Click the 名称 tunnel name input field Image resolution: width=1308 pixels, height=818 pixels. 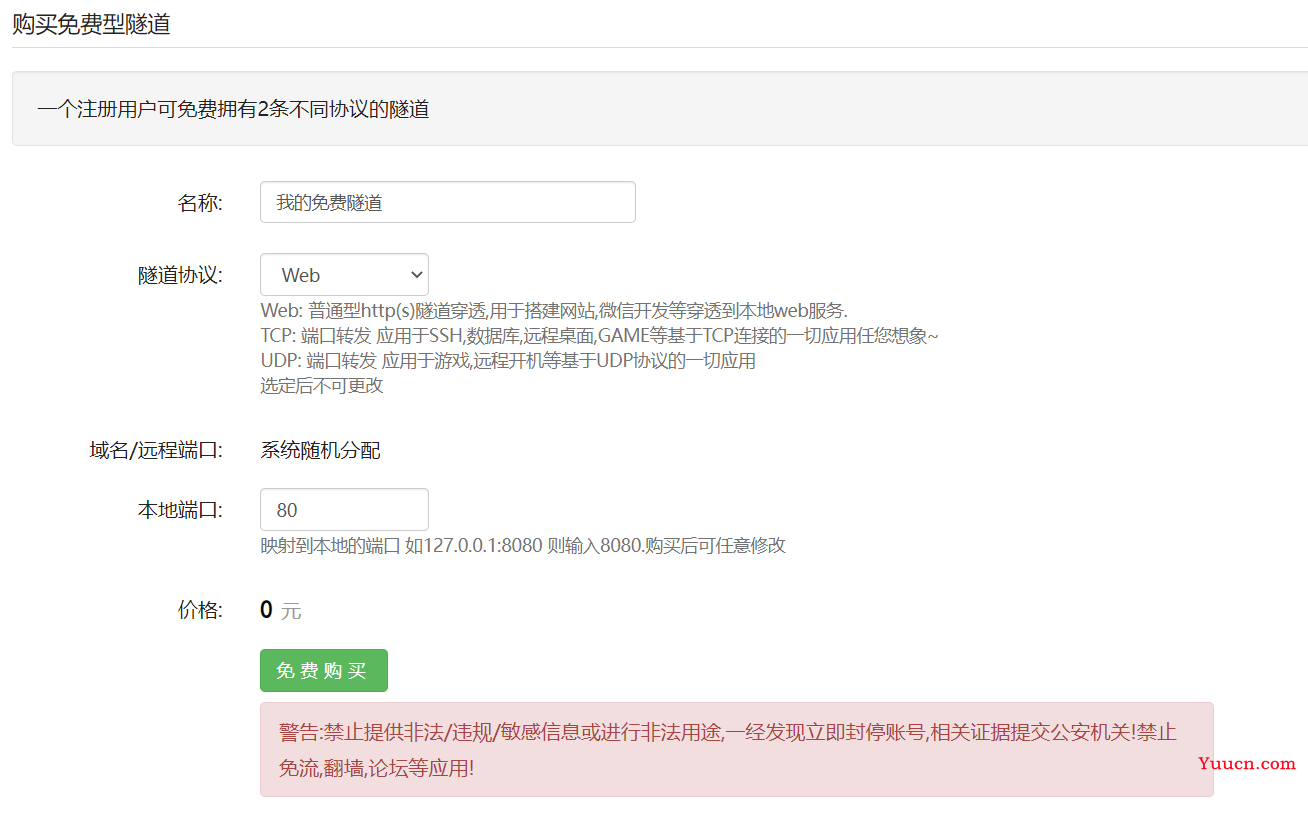[447, 202]
